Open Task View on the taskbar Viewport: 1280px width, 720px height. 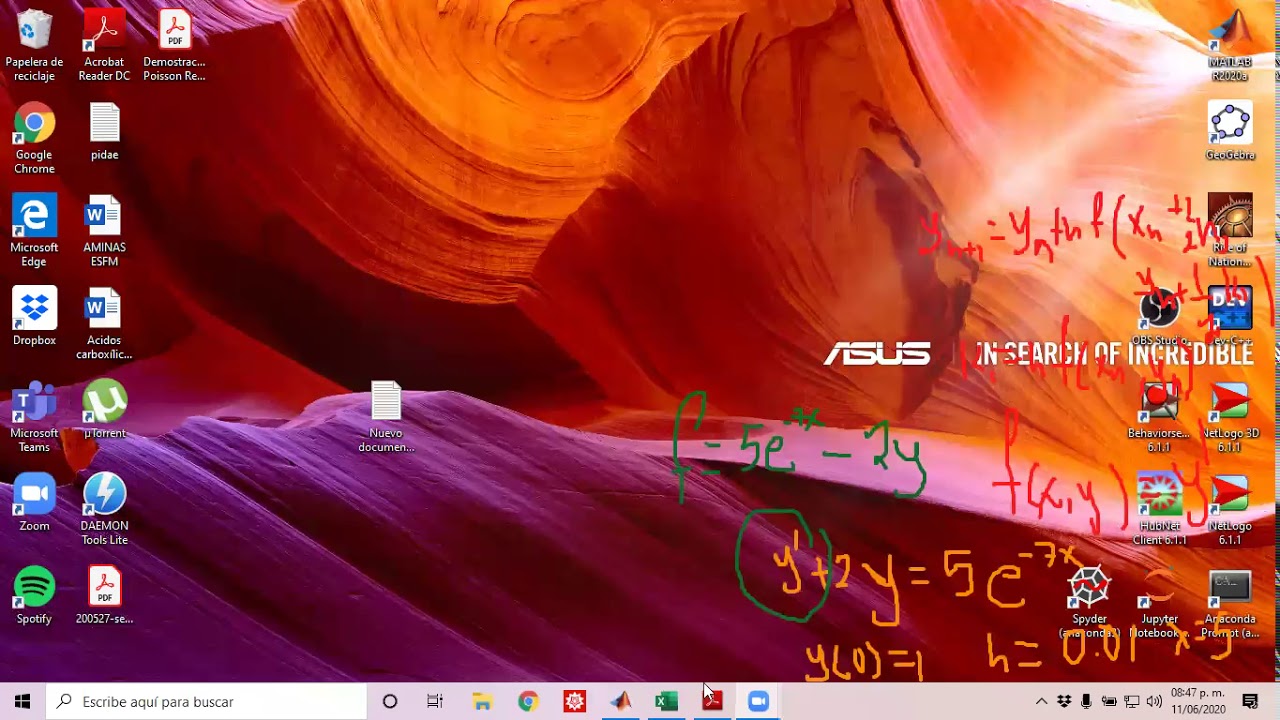pyautogui.click(x=435, y=701)
